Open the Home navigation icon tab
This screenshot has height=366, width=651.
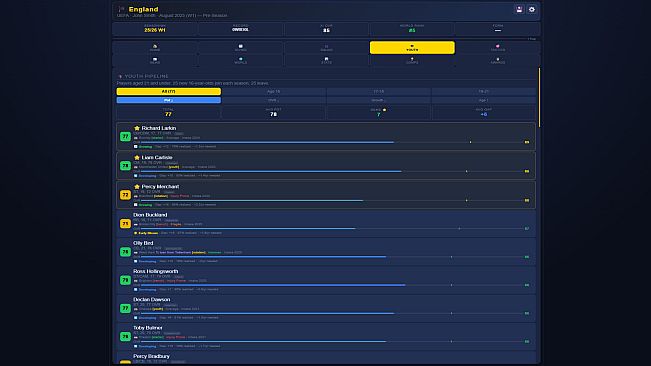coord(155,48)
